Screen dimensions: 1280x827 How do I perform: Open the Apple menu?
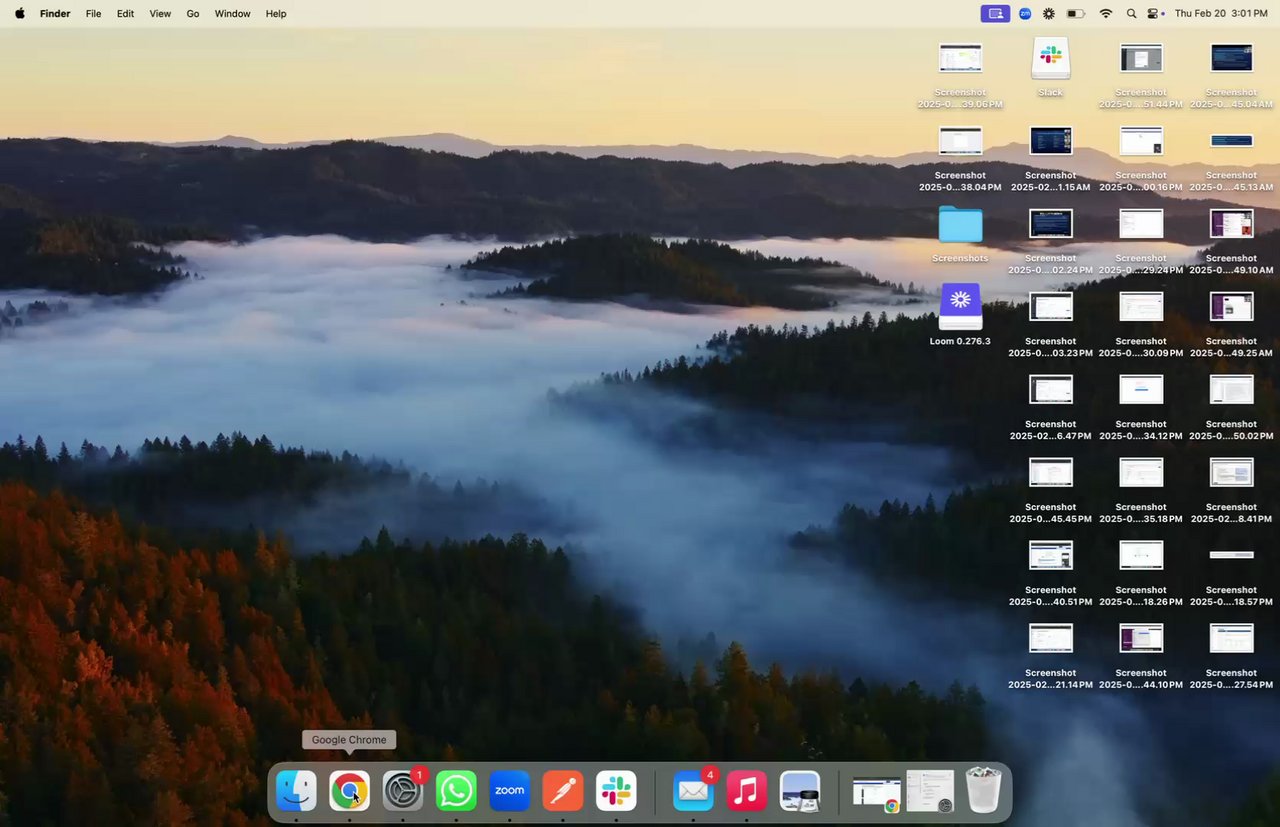coord(19,13)
